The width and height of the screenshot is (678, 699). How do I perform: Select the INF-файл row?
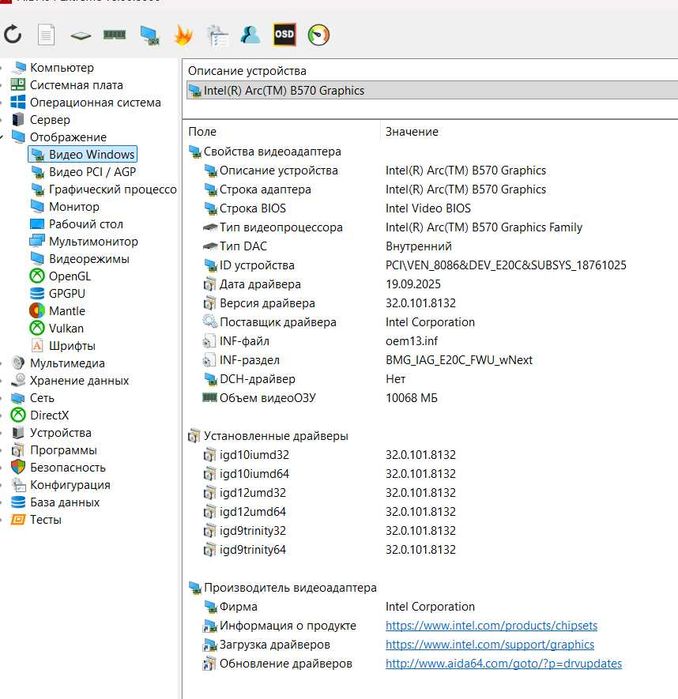320,341
